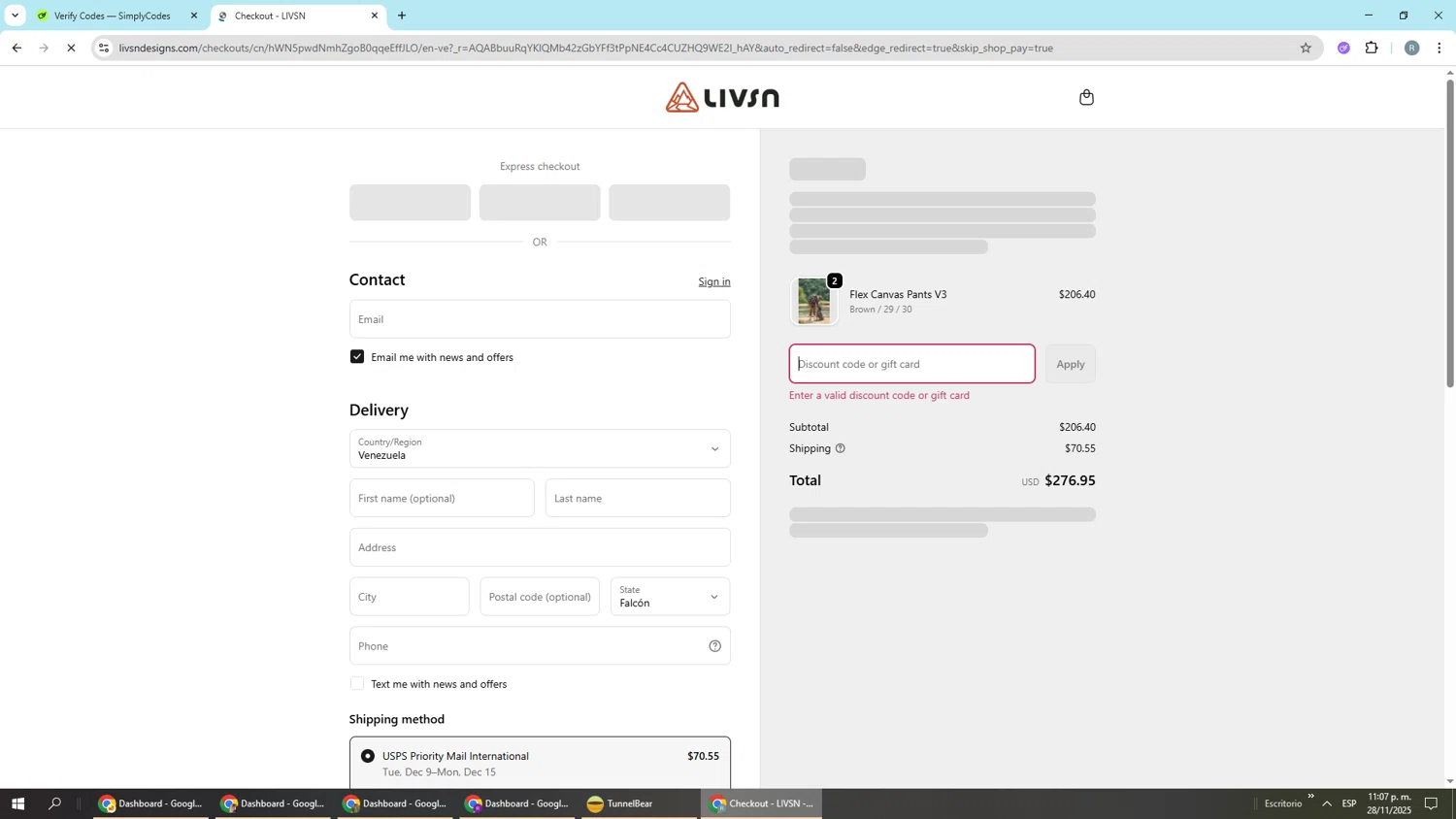Click the Sign in link

(x=714, y=281)
